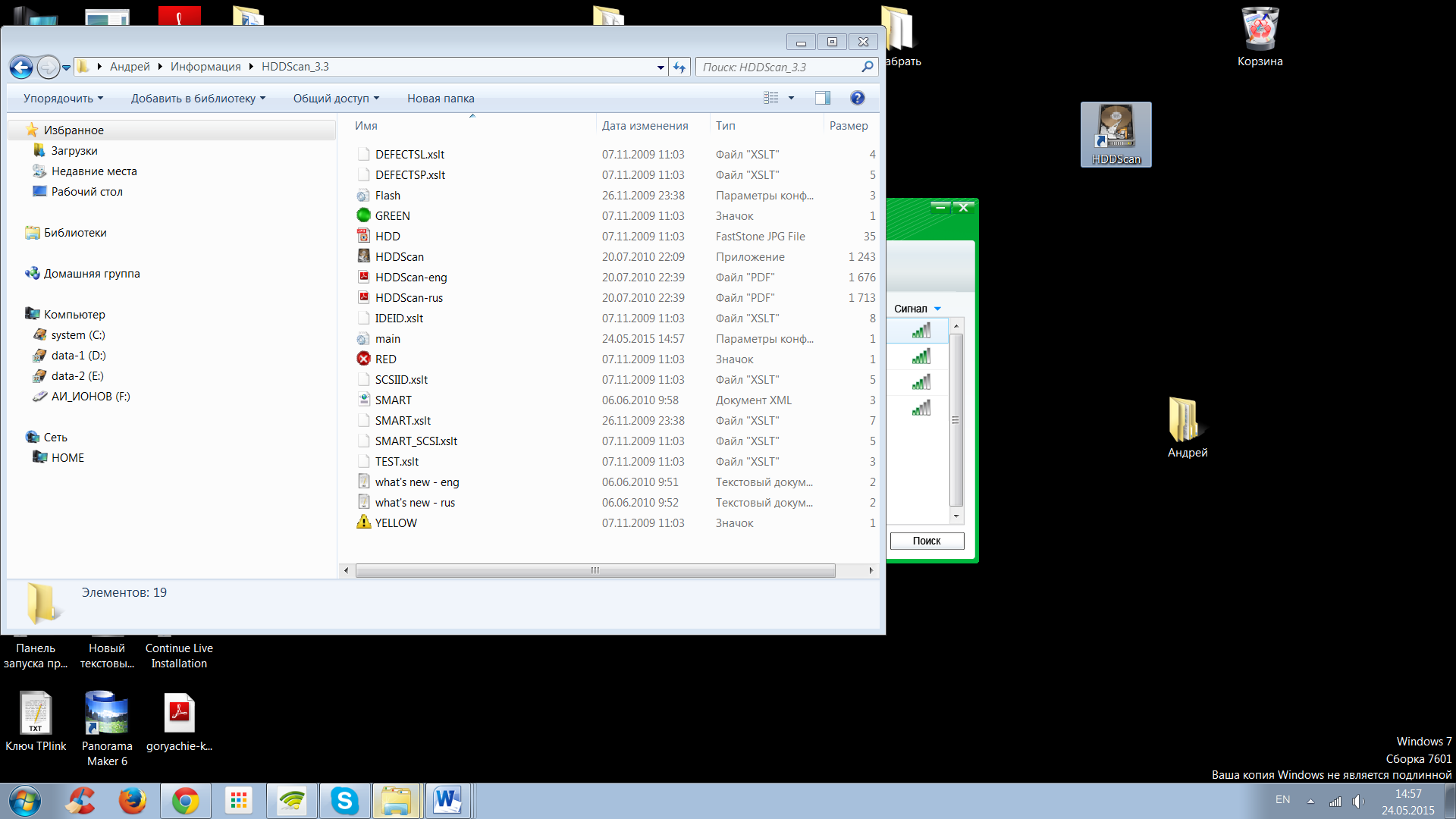Select the DEFECTSL.xslt file
The height and width of the screenshot is (819, 1456).
tap(409, 154)
